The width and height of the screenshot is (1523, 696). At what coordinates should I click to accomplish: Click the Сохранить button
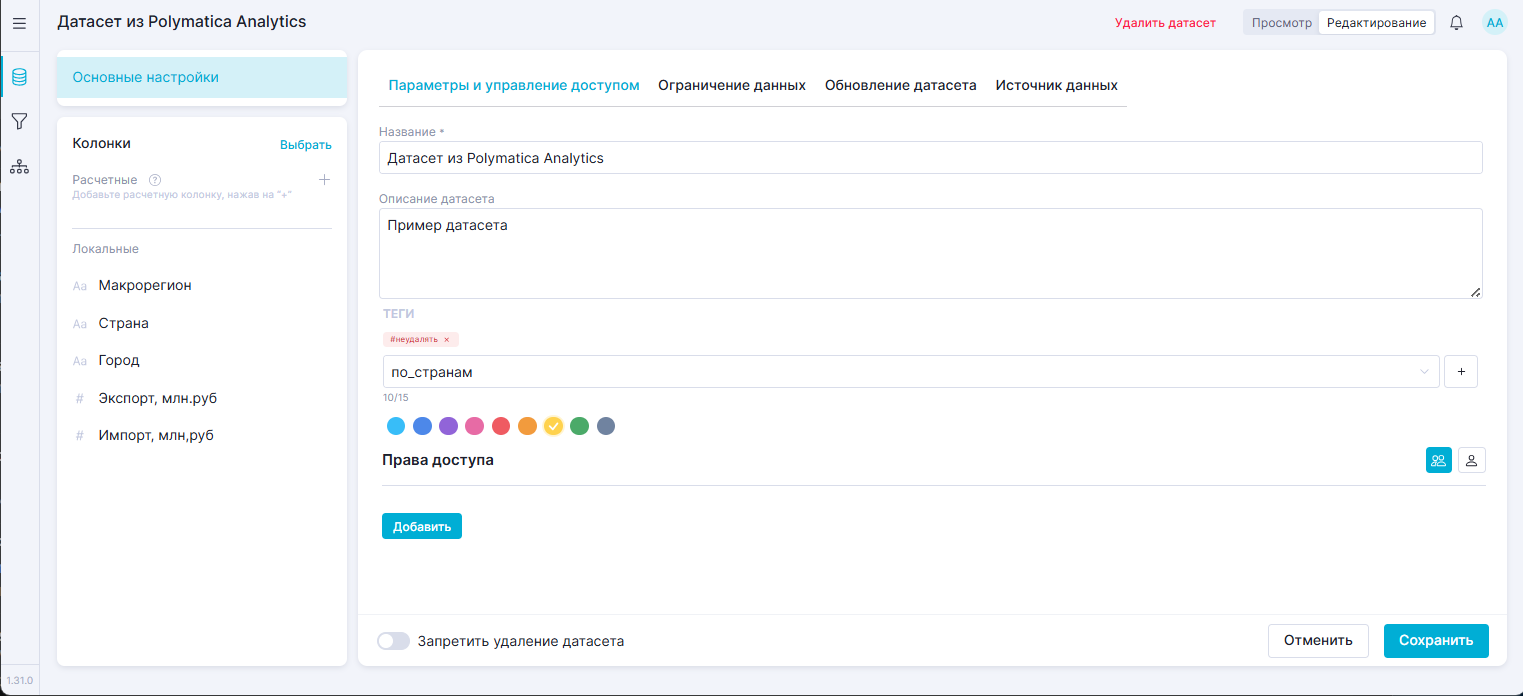coord(1435,641)
